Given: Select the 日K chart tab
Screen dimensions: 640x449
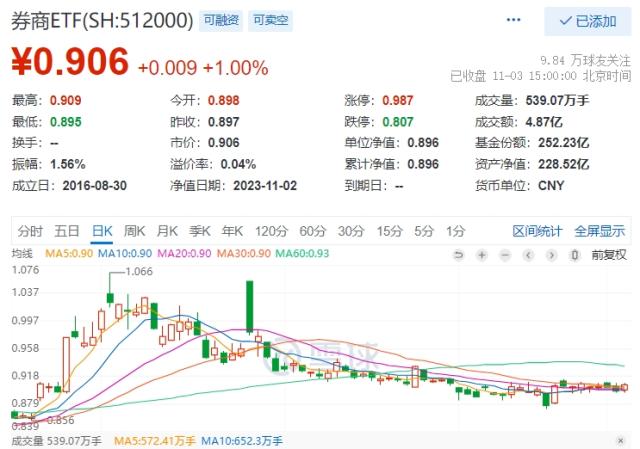Looking at the screenshot, I should [102, 231].
